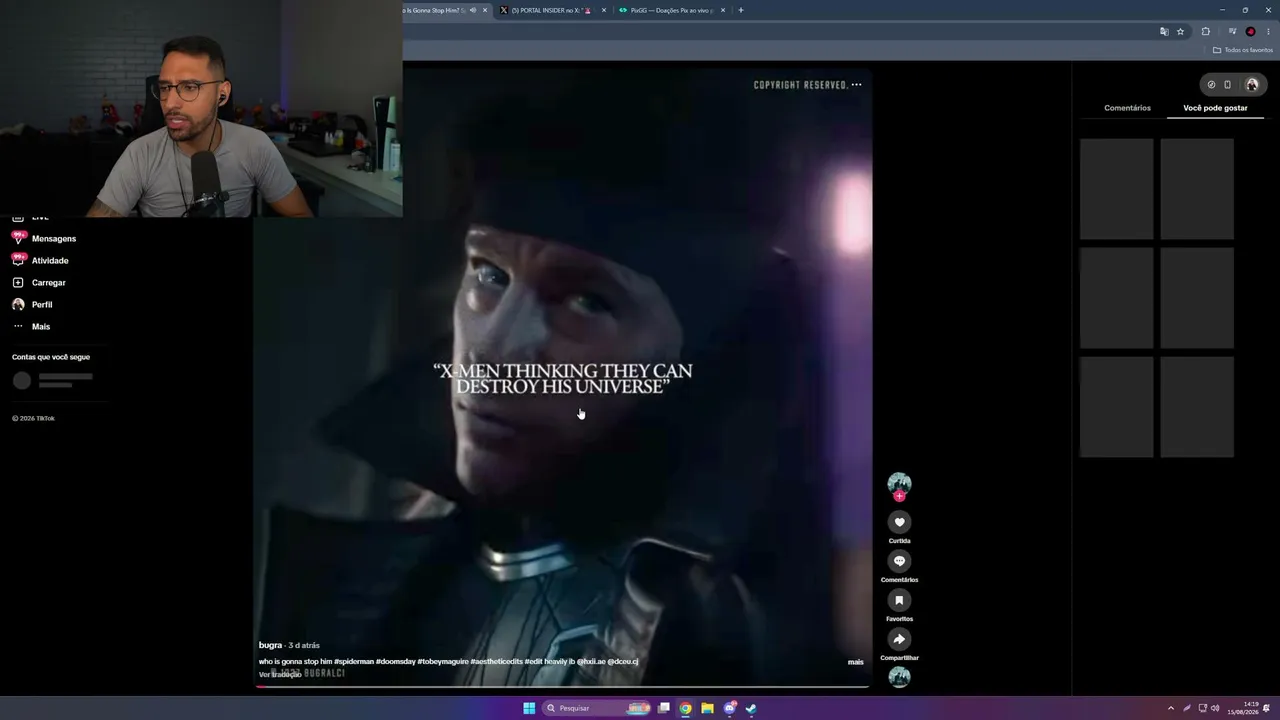The height and width of the screenshot is (720, 1280).
Task: Open media controls icon in Chrome toolbar
Action: [x=1232, y=31]
